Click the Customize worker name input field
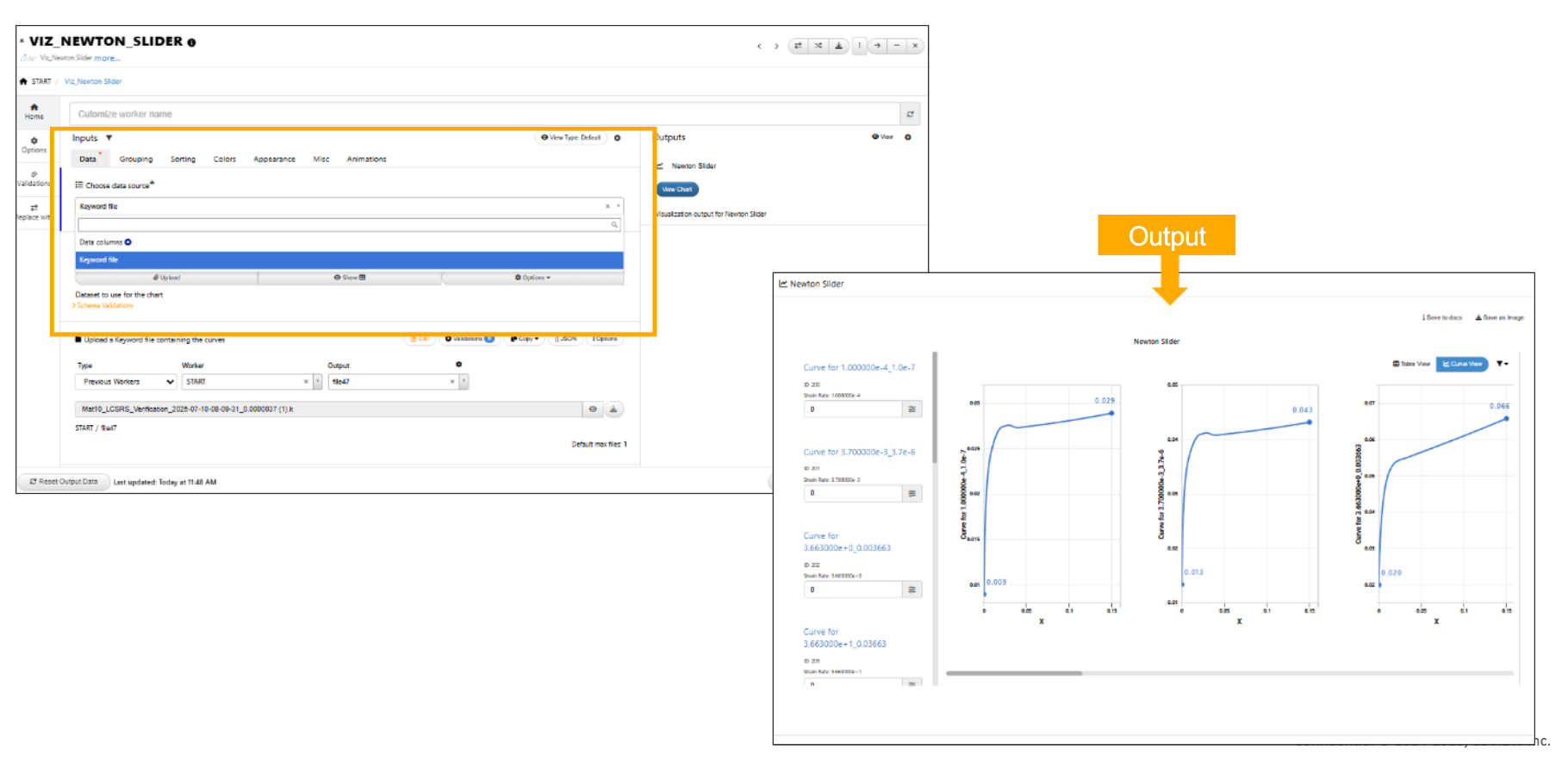The image size is (1568, 762). click(x=484, y=114)
